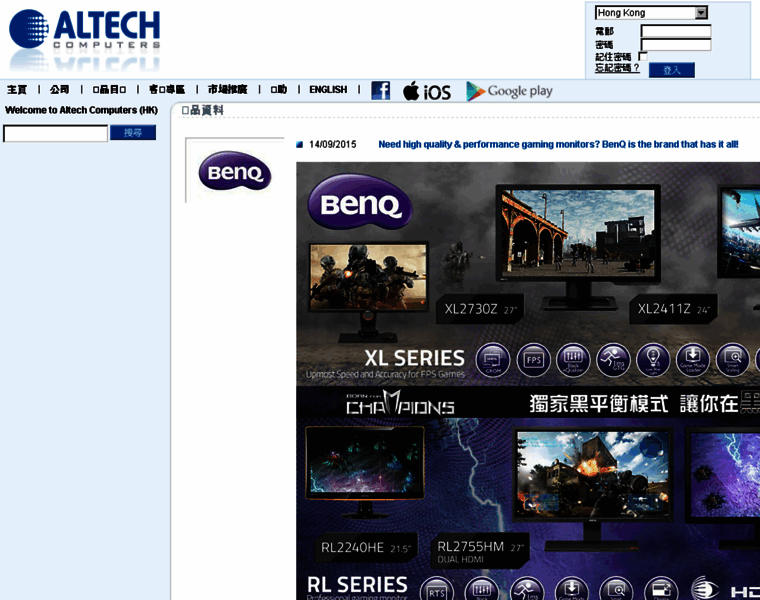Click the Smart Scaling magnifier icon in XL row
Image resolution: width=760 pixels, height=600 pixels.
pyautogui.click(x=732, y=360)
